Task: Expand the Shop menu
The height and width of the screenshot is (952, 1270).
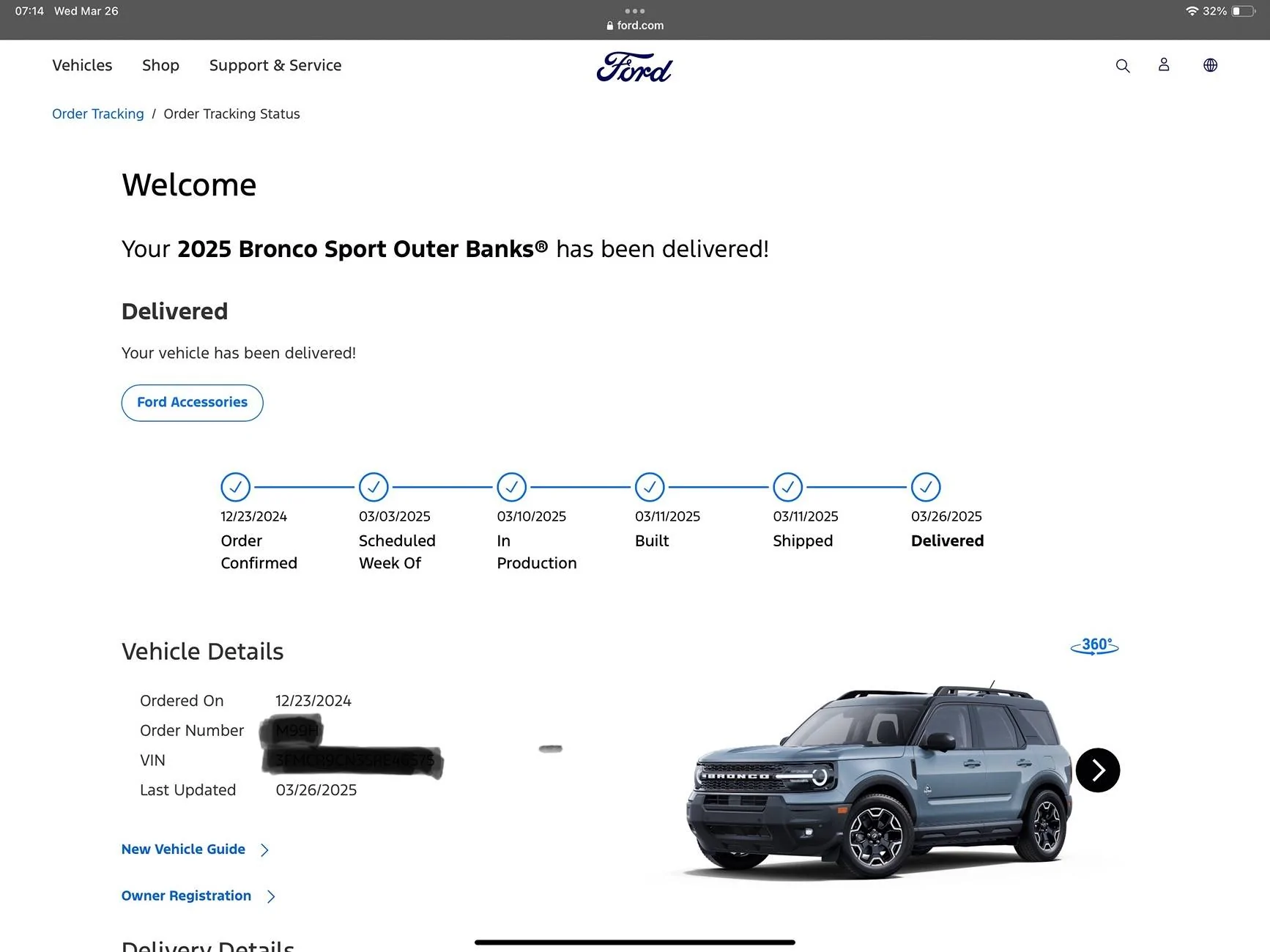Action: 160,65
